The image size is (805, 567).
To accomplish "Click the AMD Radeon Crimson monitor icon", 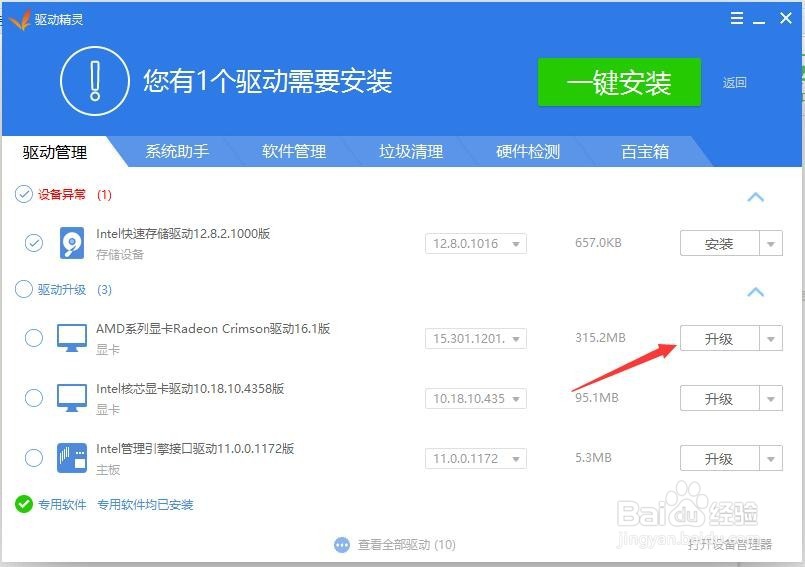I will (x=71, y=337).
